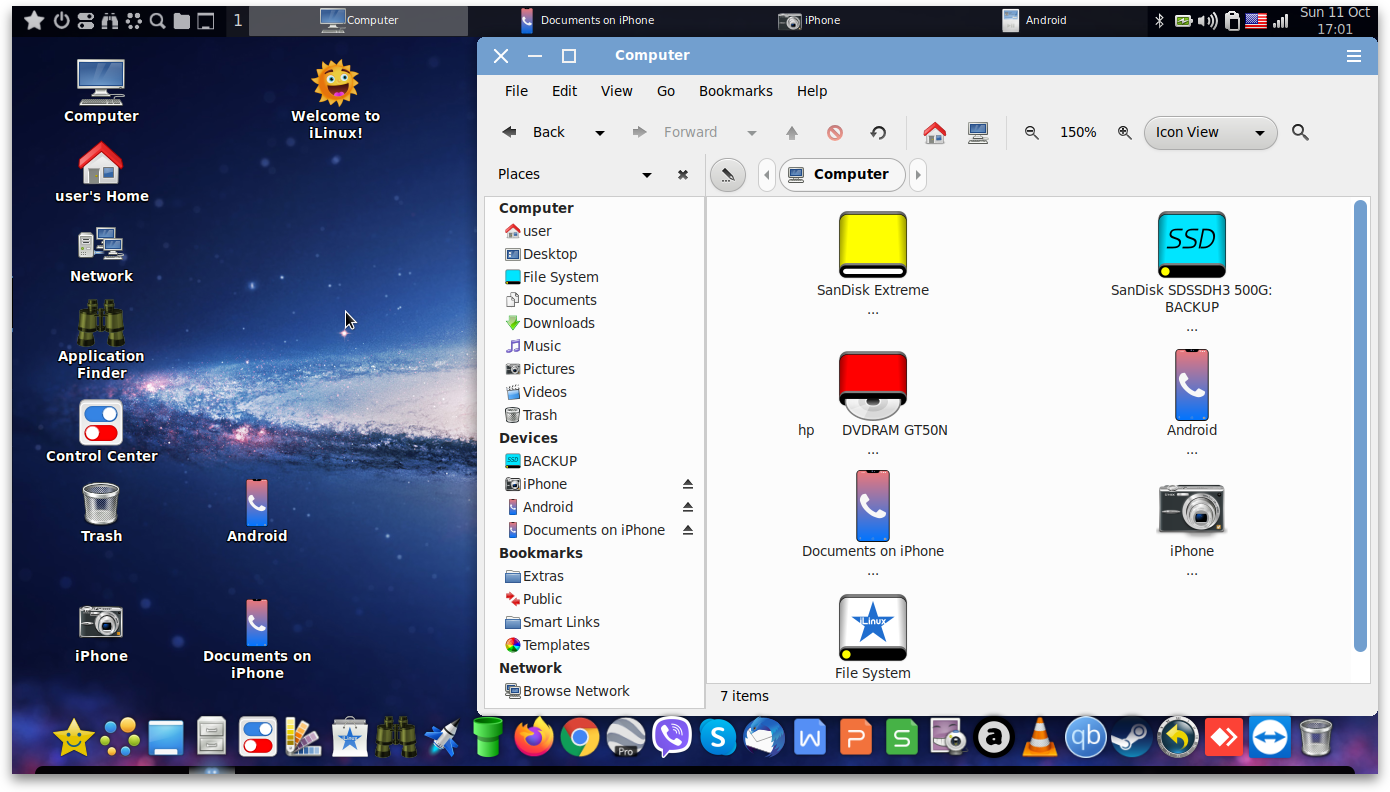Reload the current location
The width and height of the screenshot is (1390, 792).
(878, 132)
